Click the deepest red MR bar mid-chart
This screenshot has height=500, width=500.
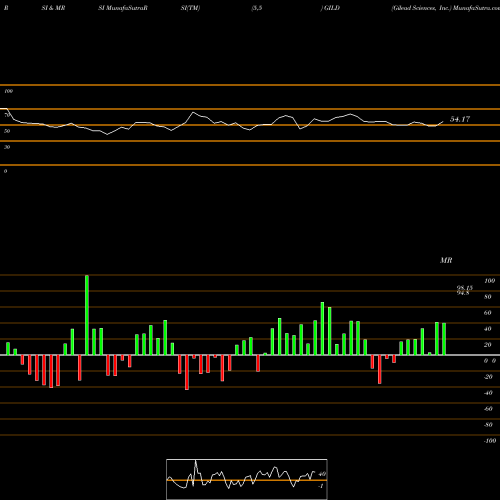187,372
